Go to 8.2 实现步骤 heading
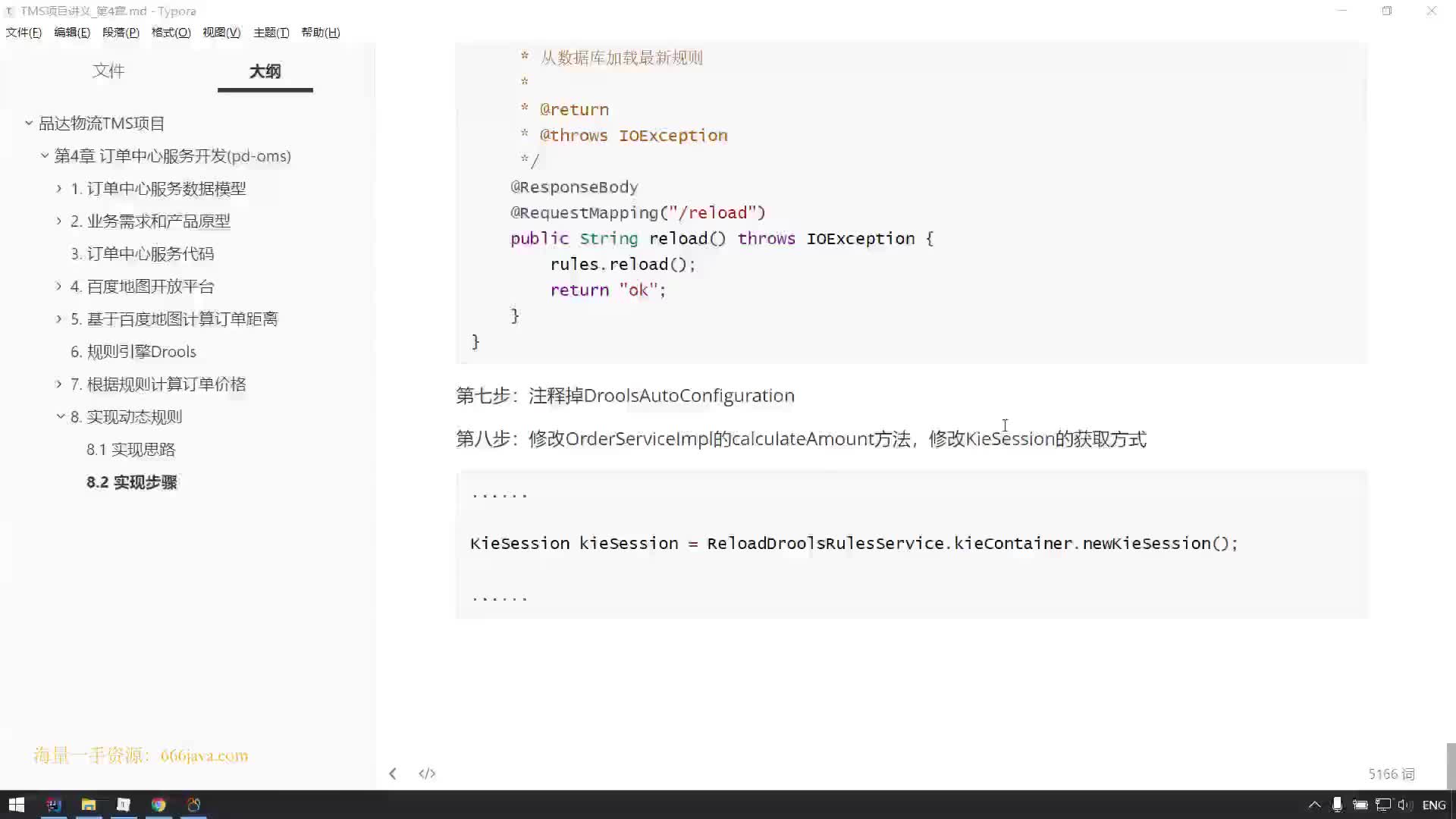1456x819 pixels. click(132, 482)
